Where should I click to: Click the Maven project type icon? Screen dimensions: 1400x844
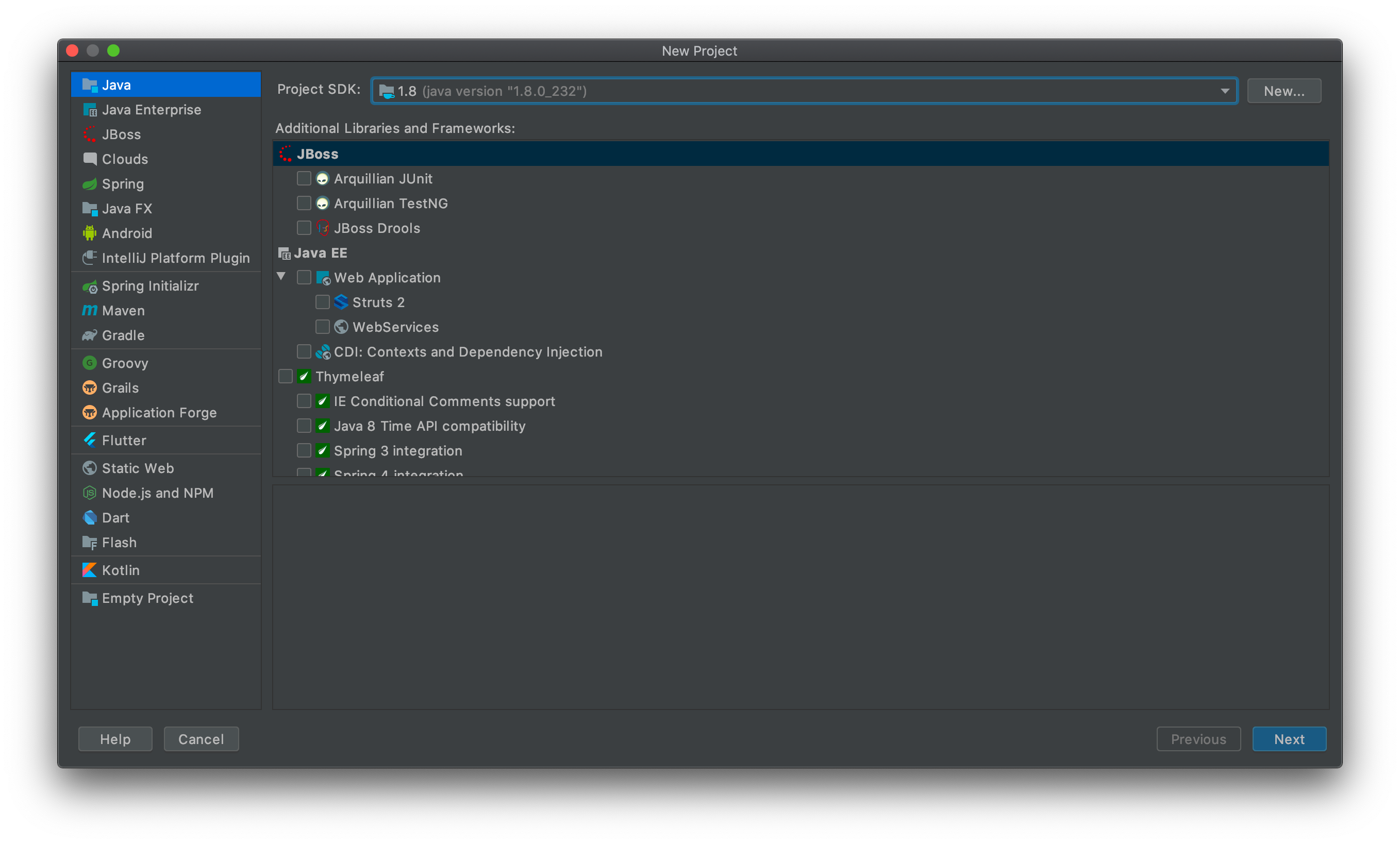(89, 311)
